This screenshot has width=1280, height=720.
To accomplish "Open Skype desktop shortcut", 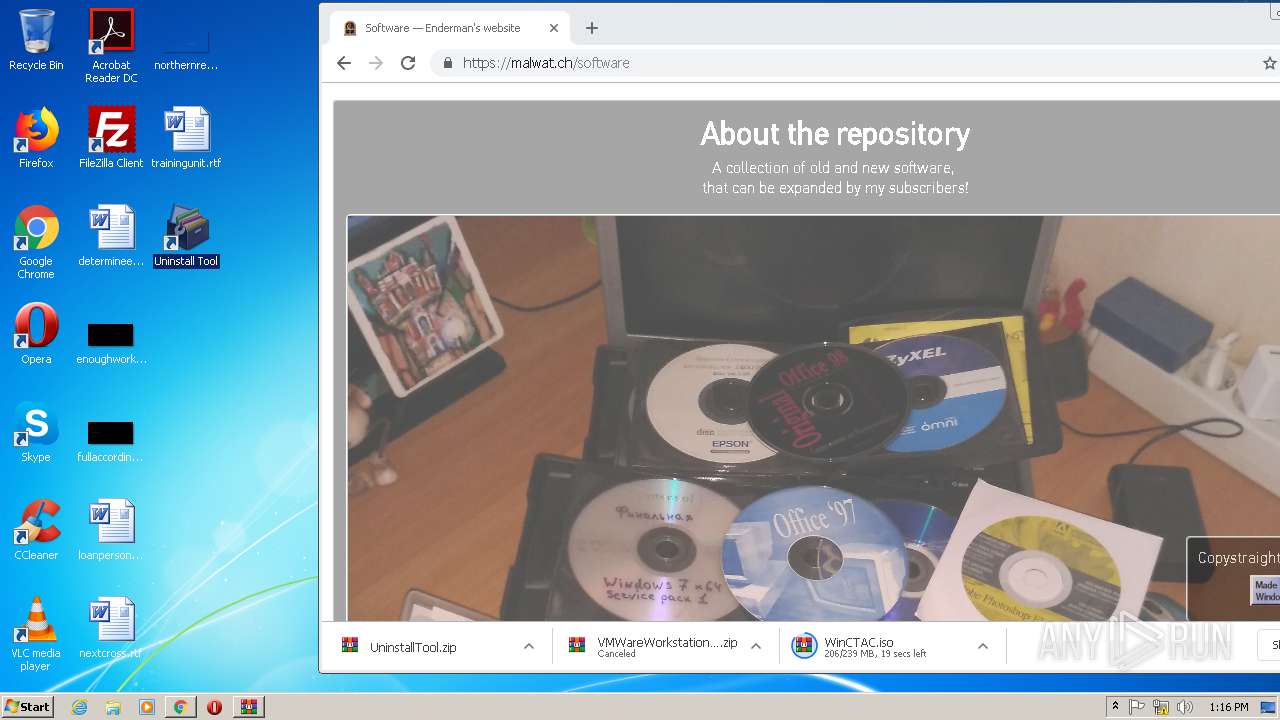I will pyautogui.click(x=36, y=432).
